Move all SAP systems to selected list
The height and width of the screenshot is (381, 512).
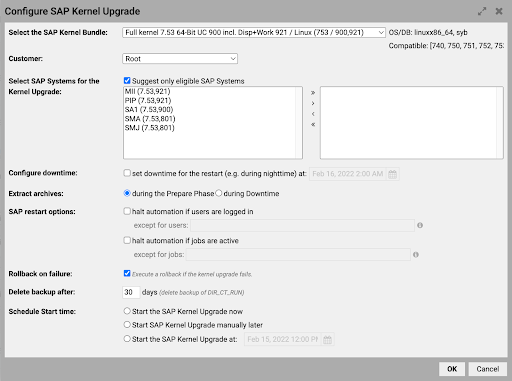coord(313,93)
